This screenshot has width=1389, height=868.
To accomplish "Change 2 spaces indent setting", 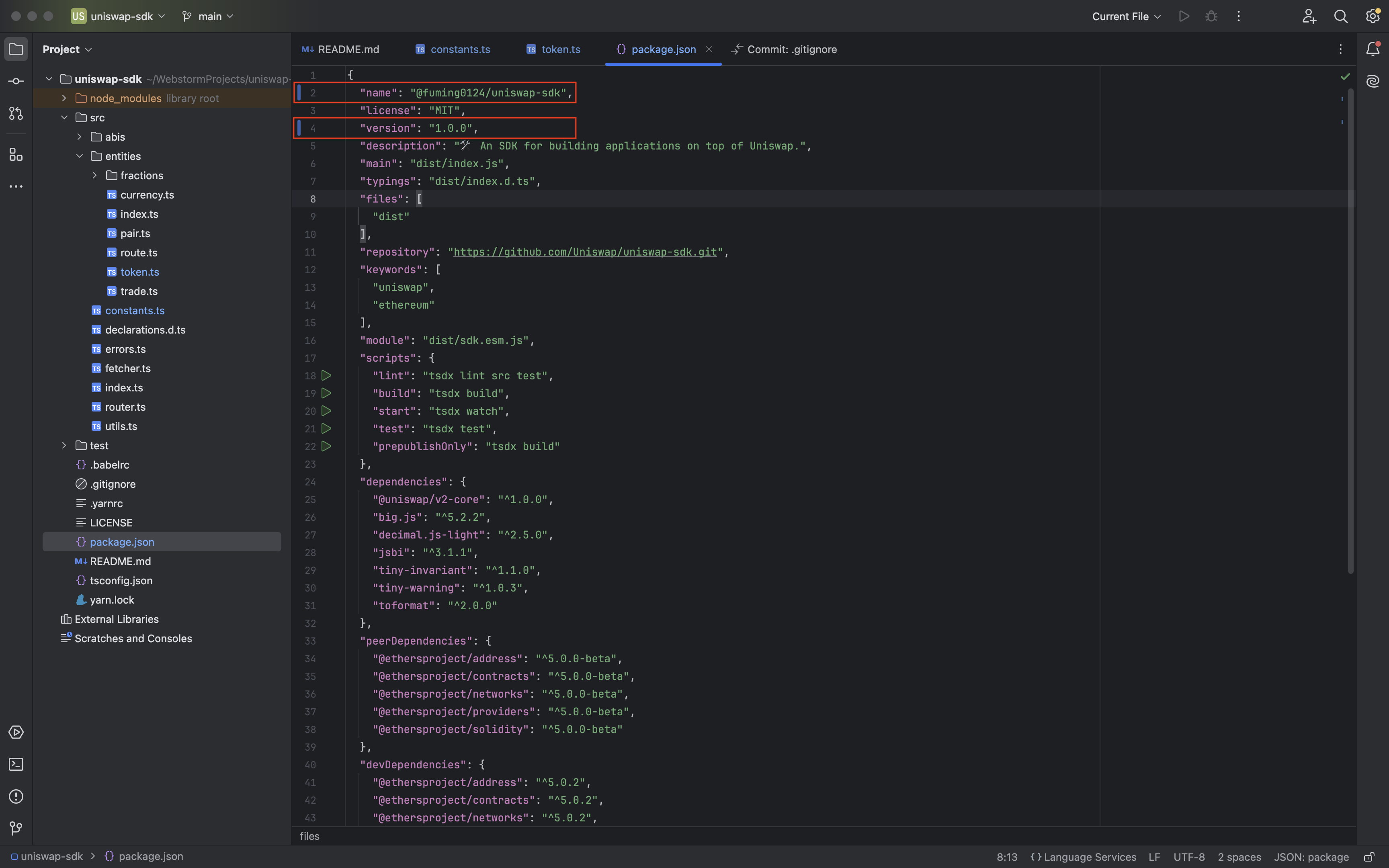I will [1239, 857].
